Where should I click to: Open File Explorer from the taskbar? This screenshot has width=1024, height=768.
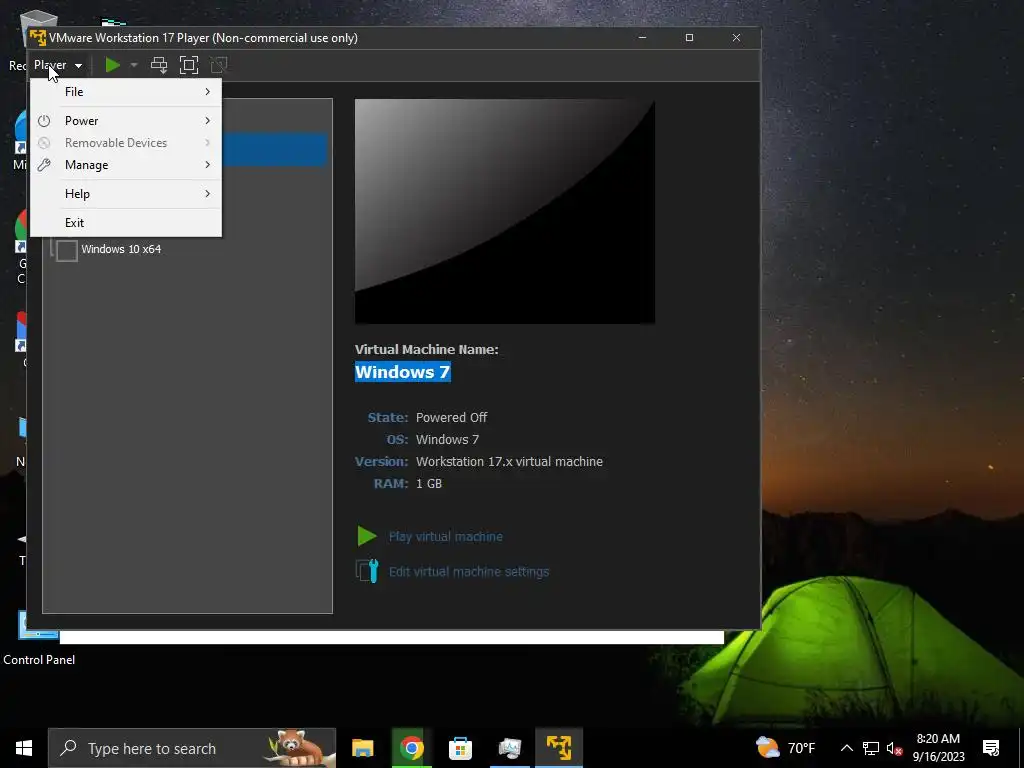point(362,748)
